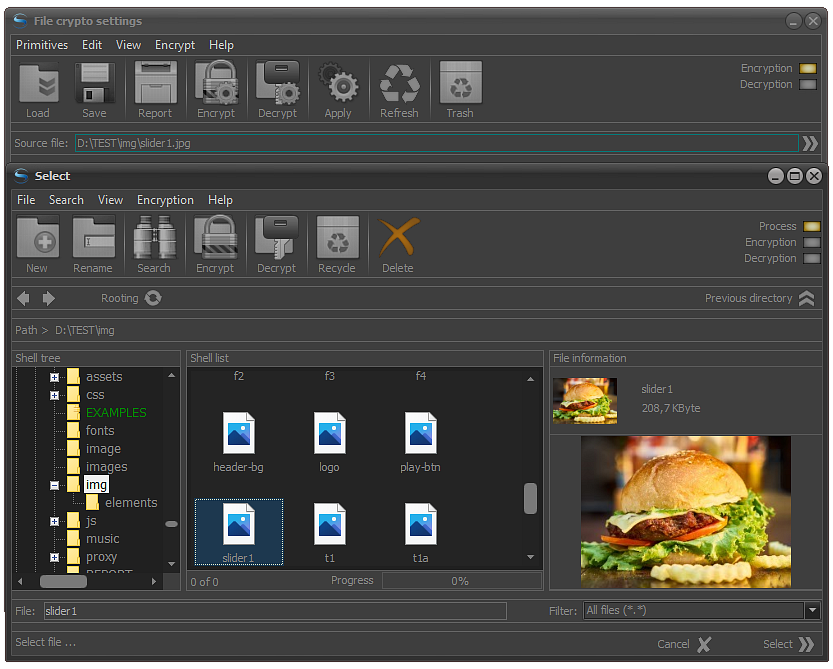Go to Previous directory

point(760,299)
